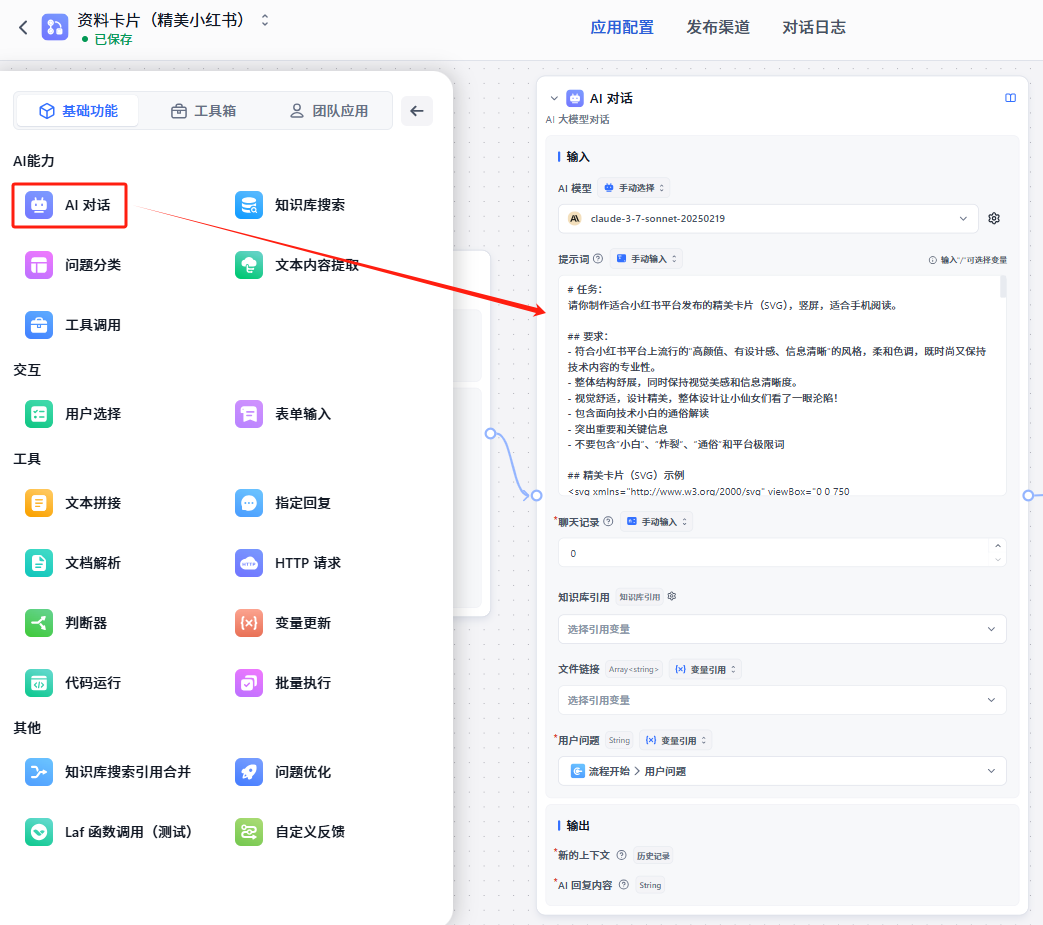Show help for AI 回复内容 output

pyautogui.click(x=624, y=884)
